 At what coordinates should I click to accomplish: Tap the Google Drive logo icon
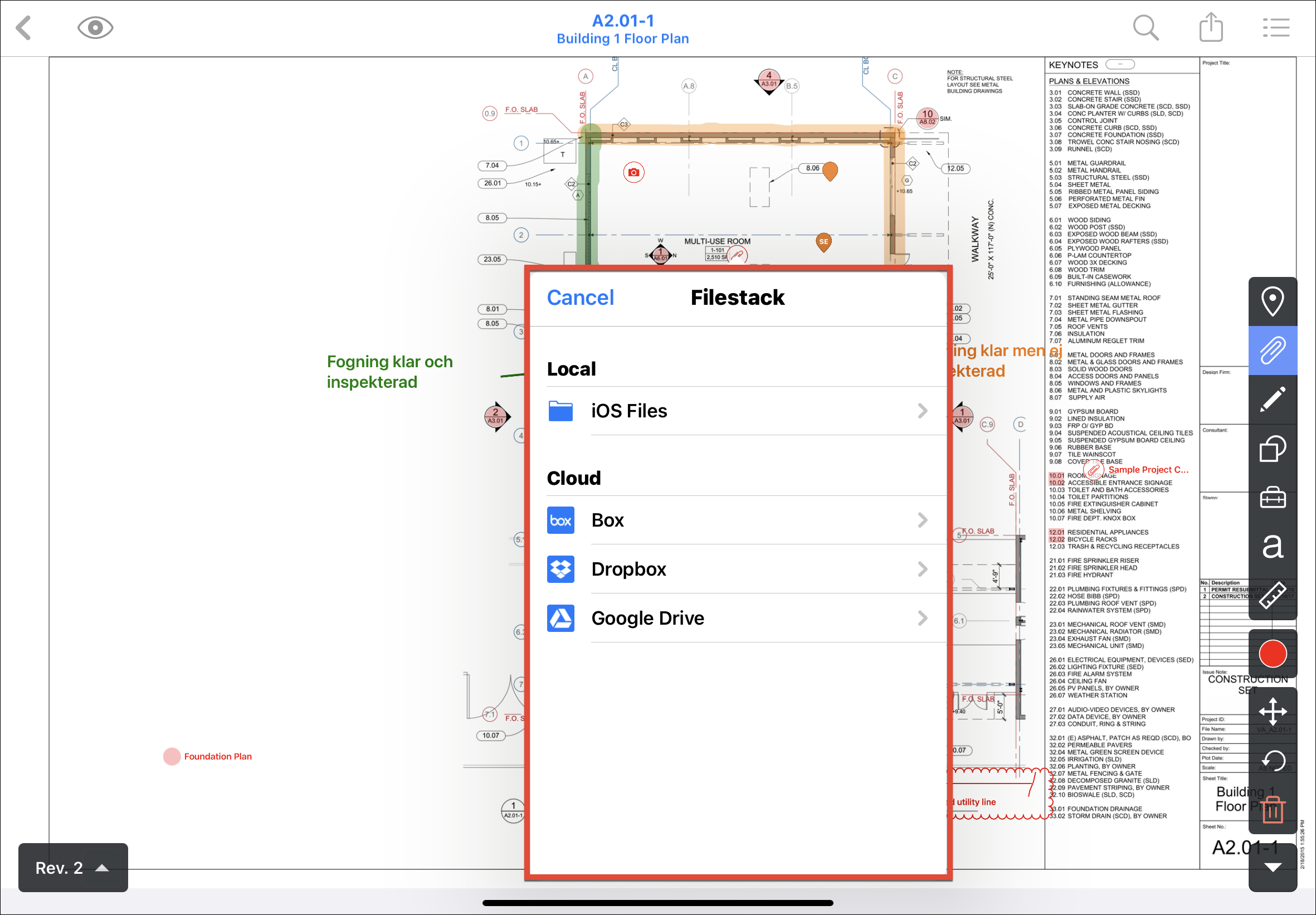(560, 618)
